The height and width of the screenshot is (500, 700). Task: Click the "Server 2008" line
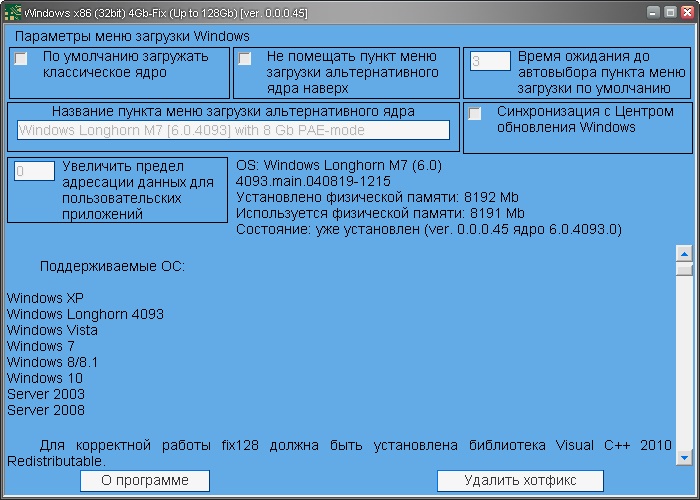46,410
